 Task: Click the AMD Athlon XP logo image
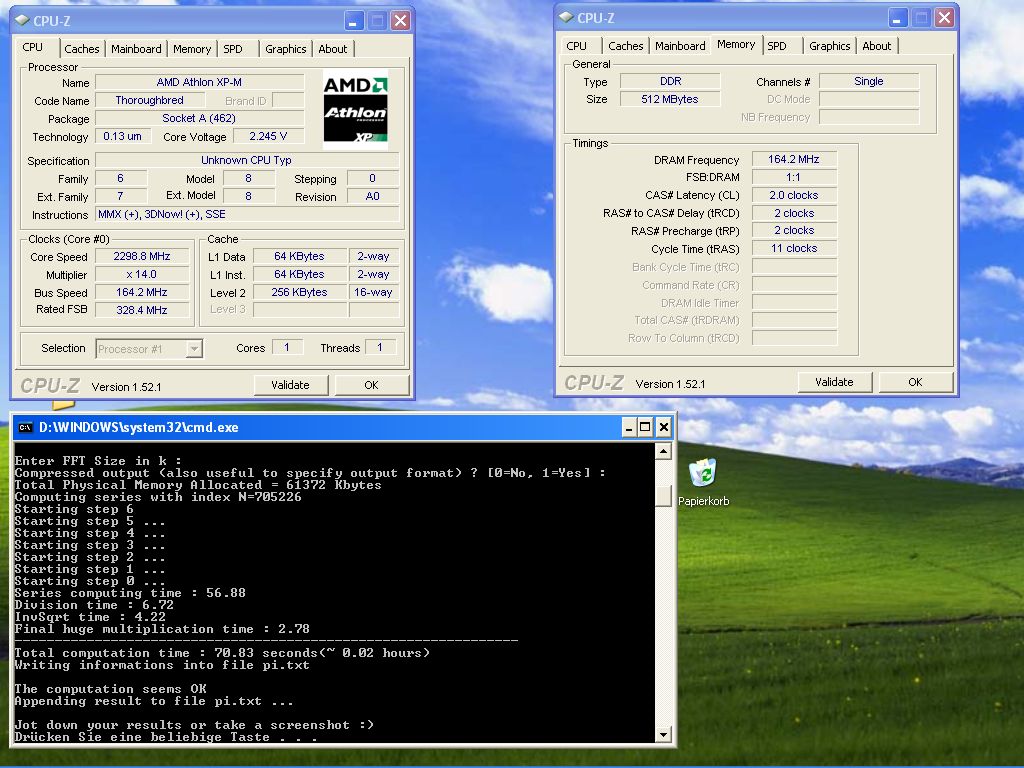click(x=355, y=110)
